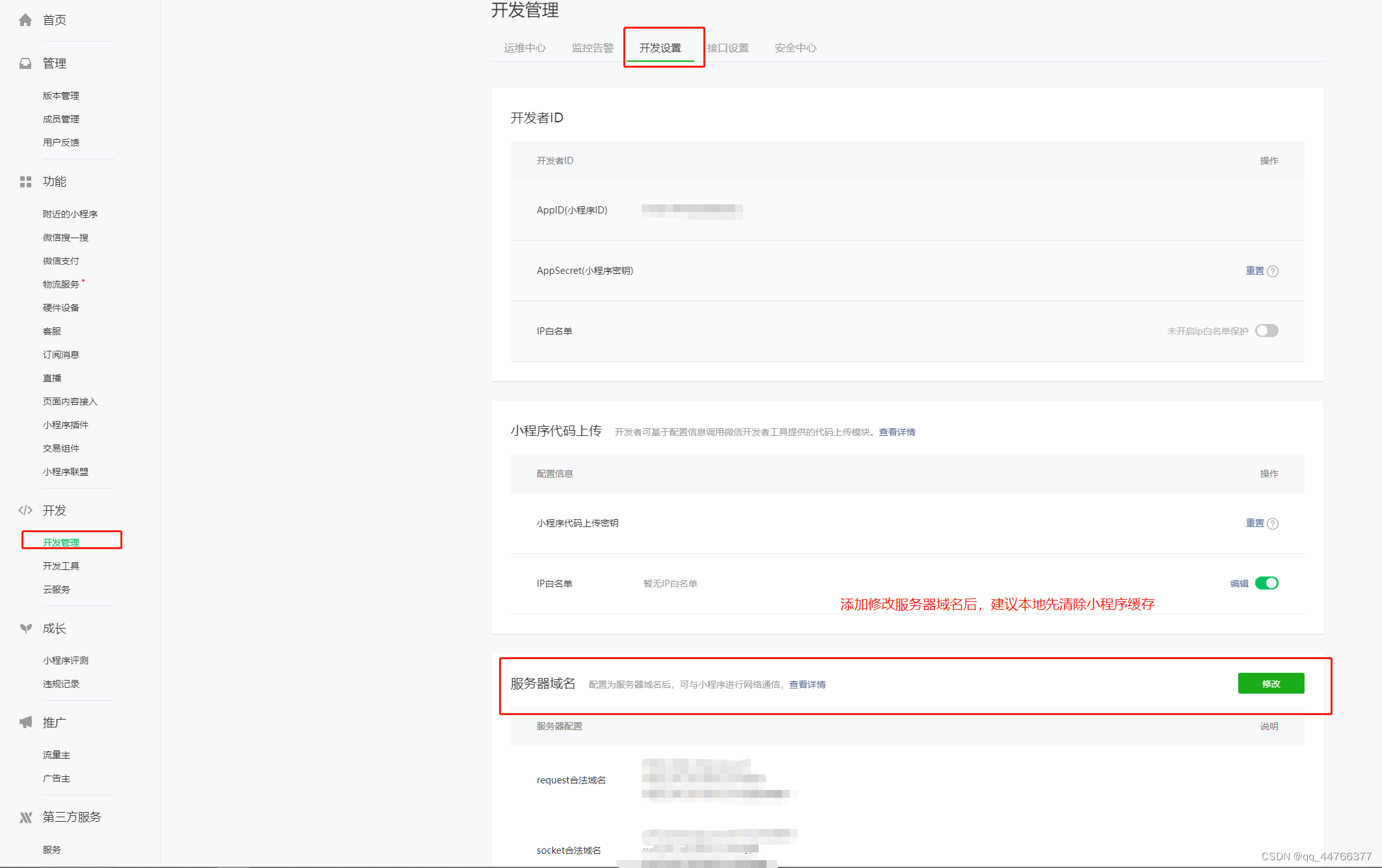Open 查看详情 link in 服务器域名 section

pos(807,685)
